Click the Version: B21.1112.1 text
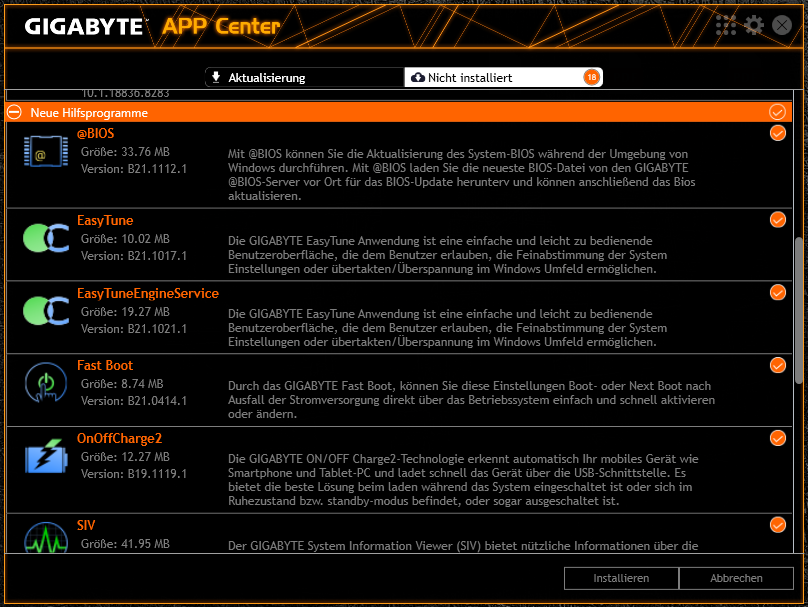Screen dimensions: 808x607 [x=134, y=168]
